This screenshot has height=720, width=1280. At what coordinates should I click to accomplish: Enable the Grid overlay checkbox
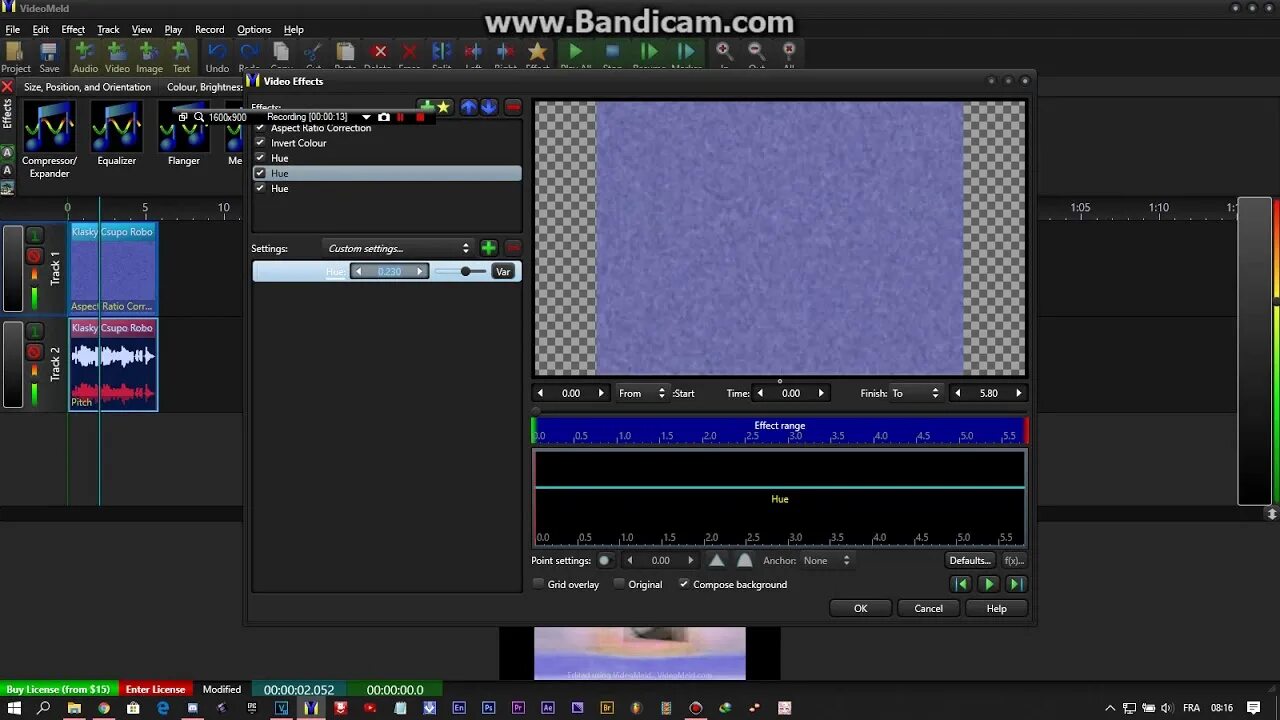click(539, 584)
